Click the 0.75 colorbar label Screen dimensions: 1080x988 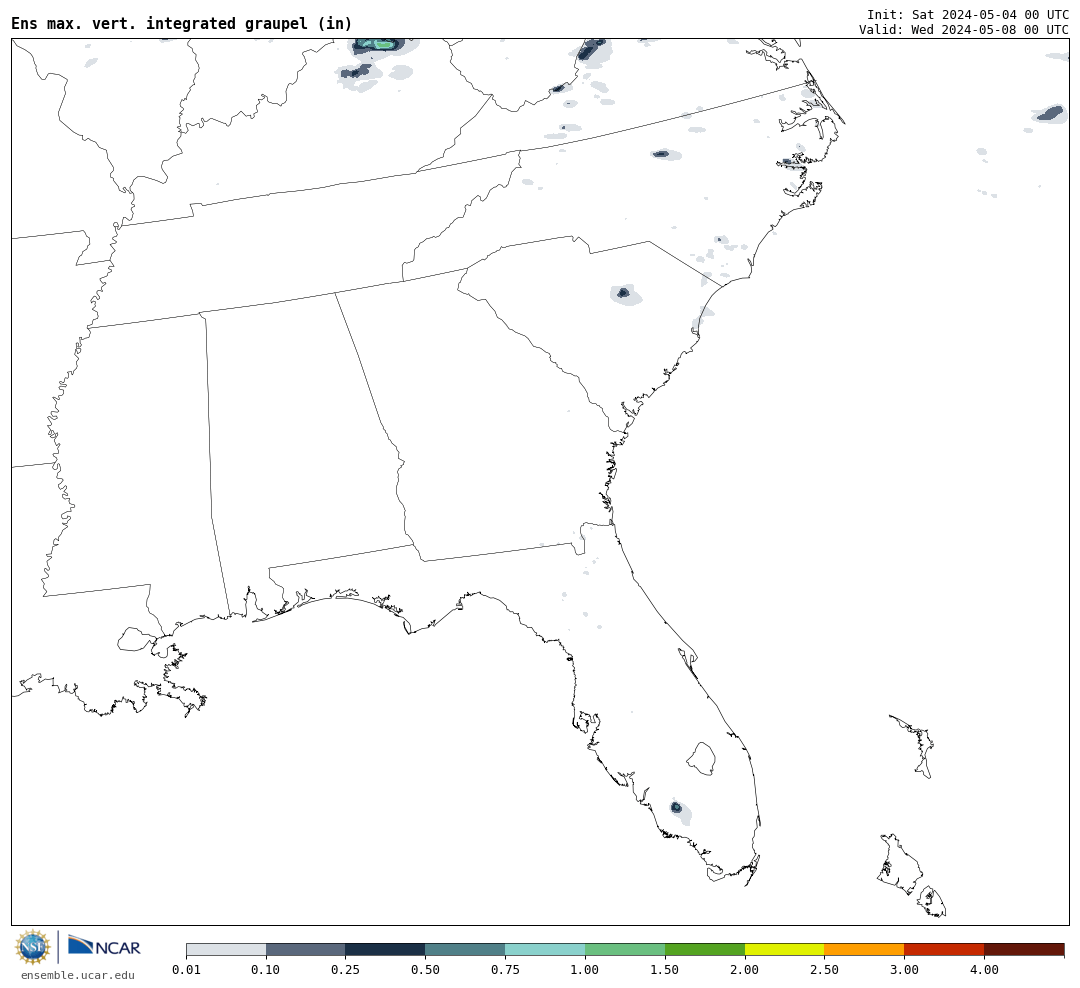click(x=506, y=969)
